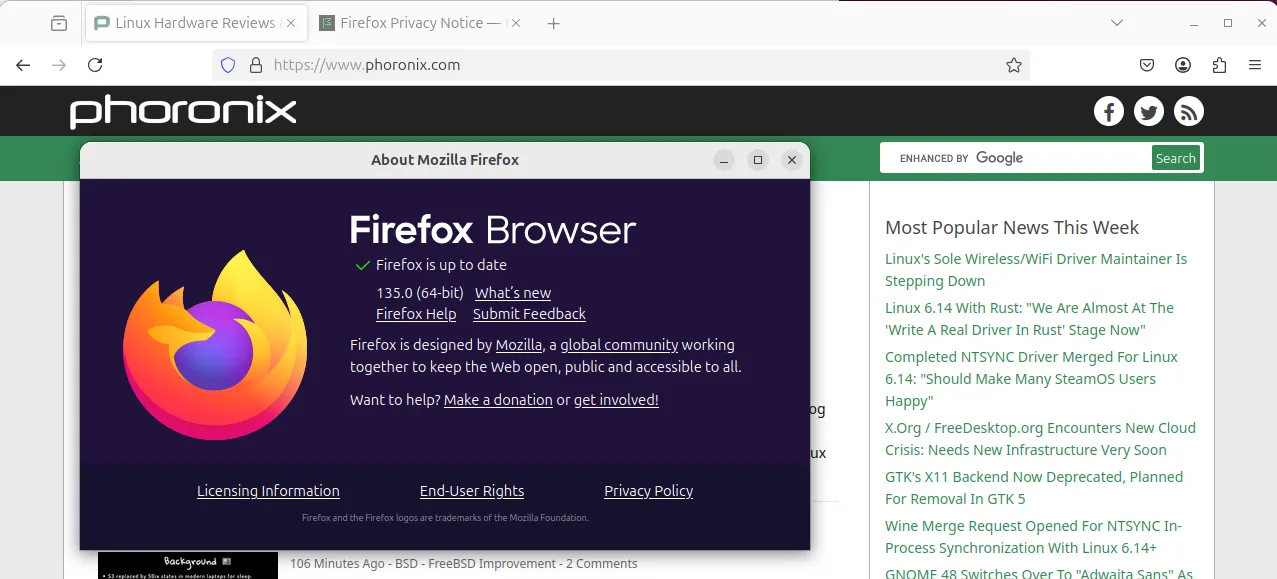Open the Firefox View icon
1277x579 pixels.
click(x=59, y=23)
